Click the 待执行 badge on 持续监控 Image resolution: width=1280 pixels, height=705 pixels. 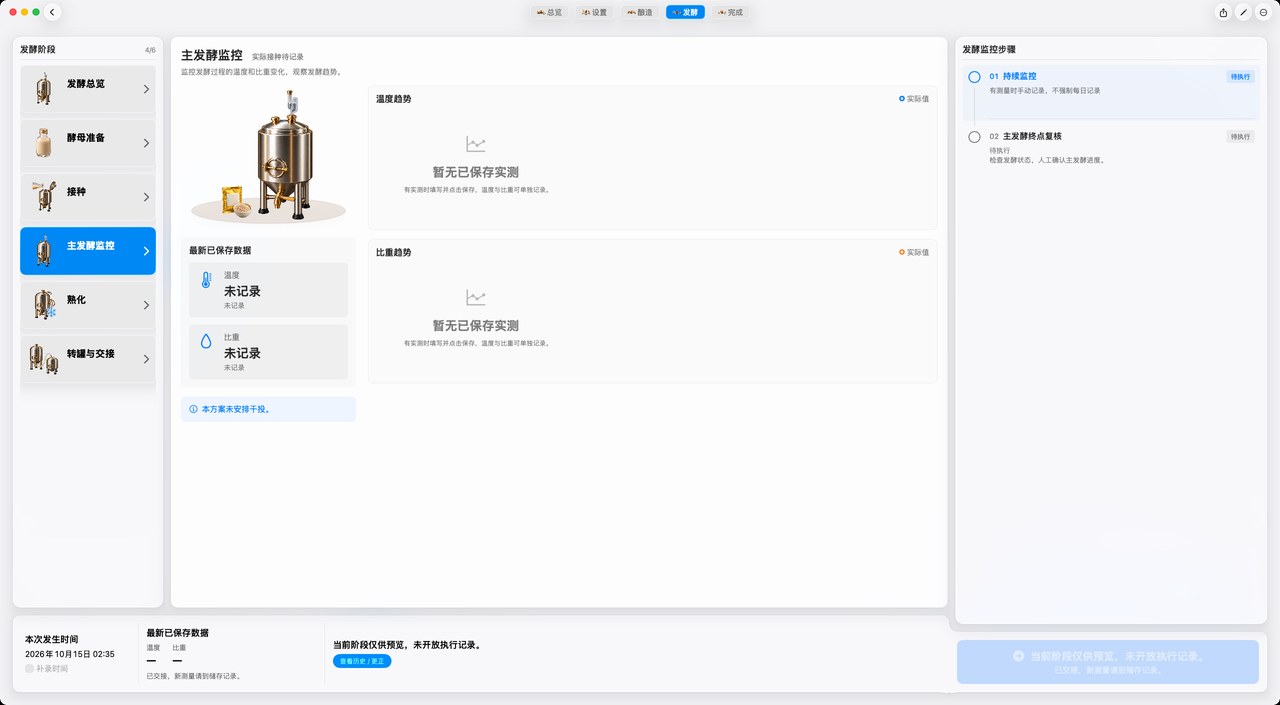(x=1240, y=77)
